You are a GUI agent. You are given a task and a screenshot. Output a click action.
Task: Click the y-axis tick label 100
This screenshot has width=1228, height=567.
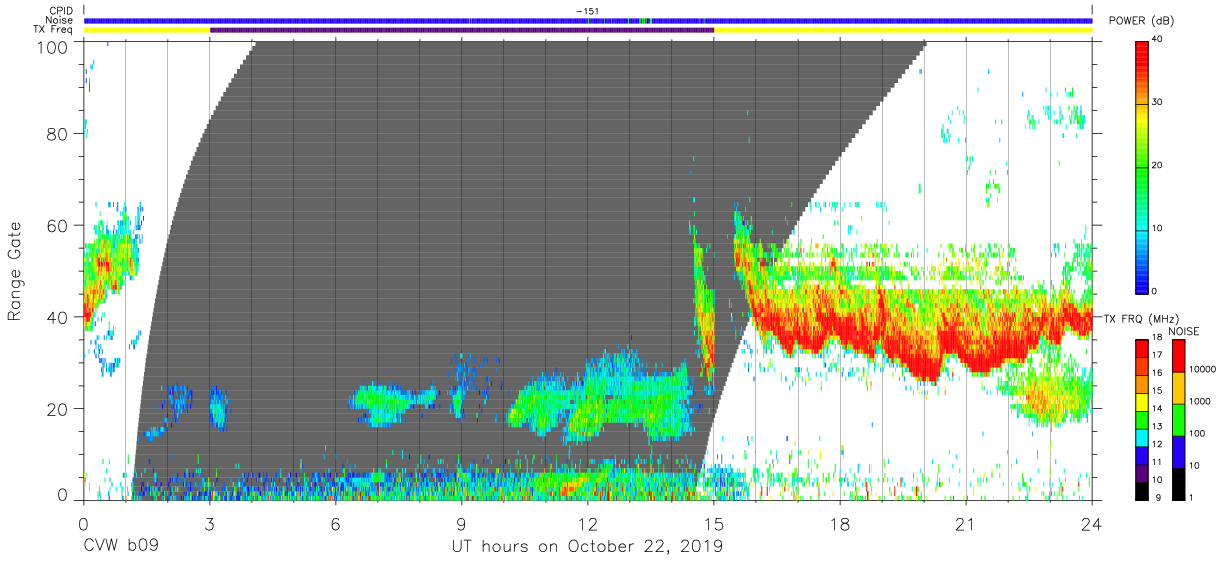tap(54, 47)
